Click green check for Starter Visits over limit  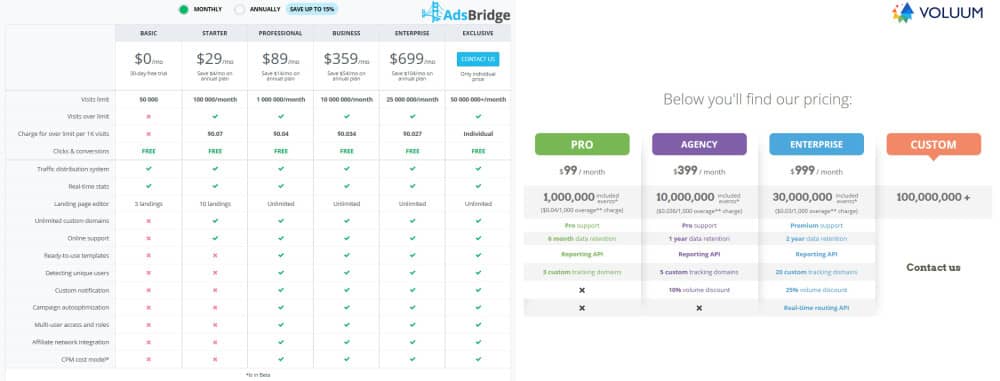click(215, 117)
